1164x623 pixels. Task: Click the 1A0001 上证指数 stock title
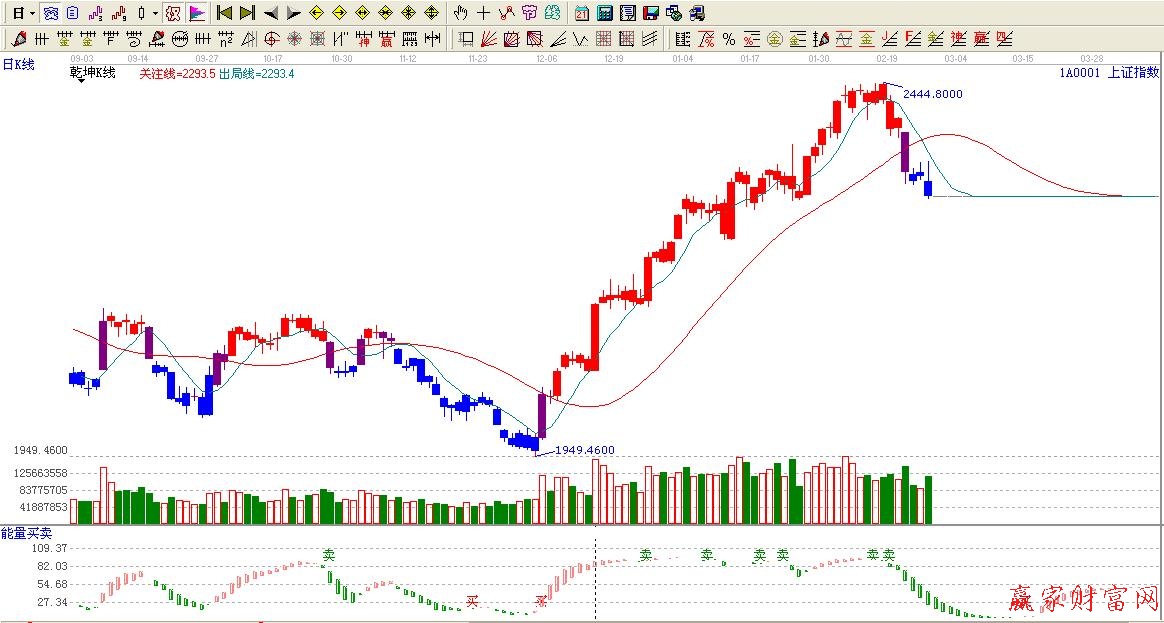(x=1109, y=72)
